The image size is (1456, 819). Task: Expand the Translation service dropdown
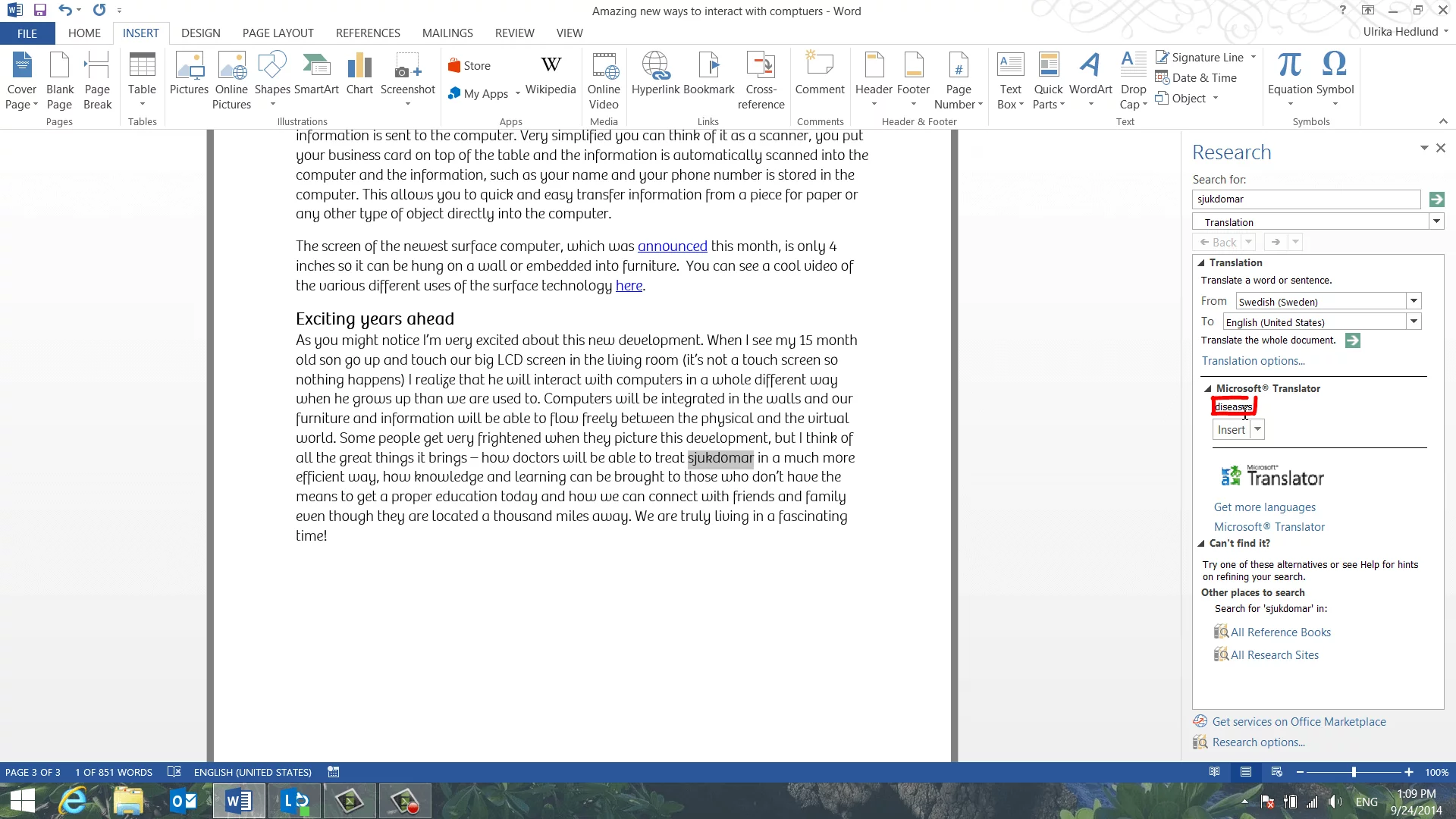(1436, 221)
